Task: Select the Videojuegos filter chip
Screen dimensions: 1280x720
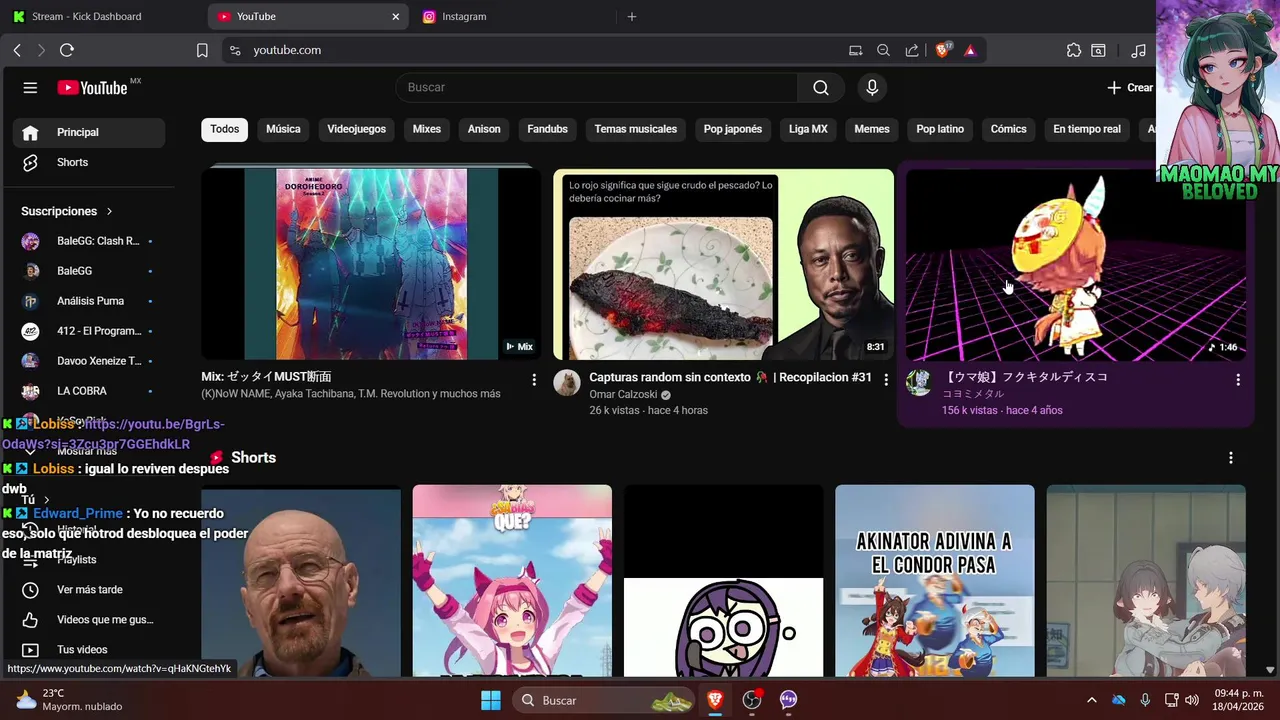Action: (x=356, y=129)
